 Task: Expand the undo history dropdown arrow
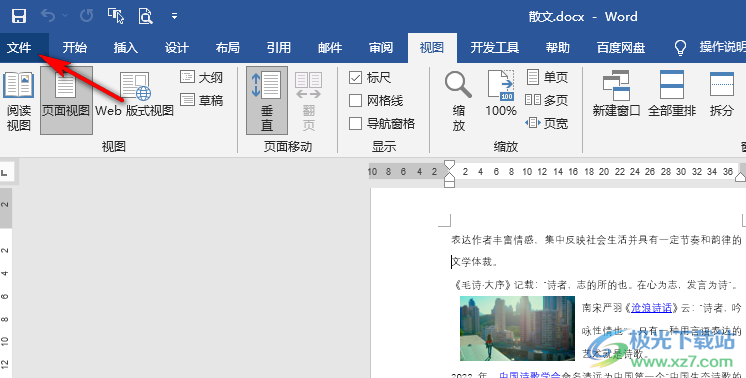click(x=65, y=16)
